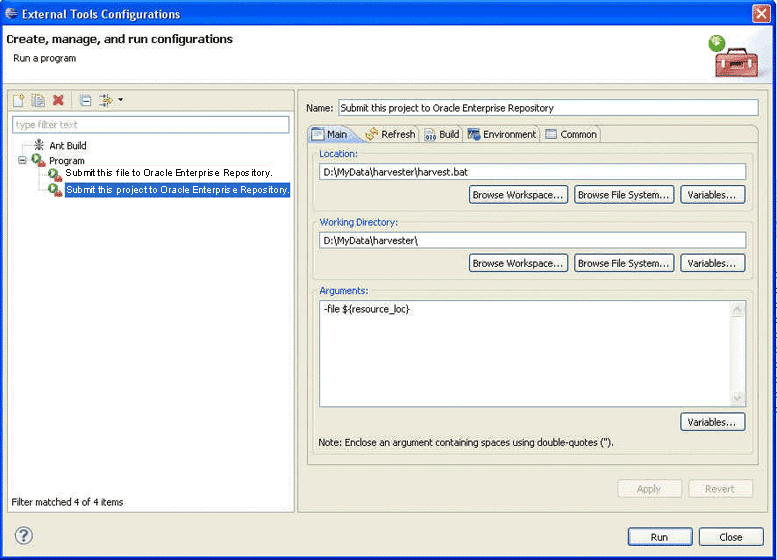Switch to the Common tab

pyautogui.click(x=570, y=134)
